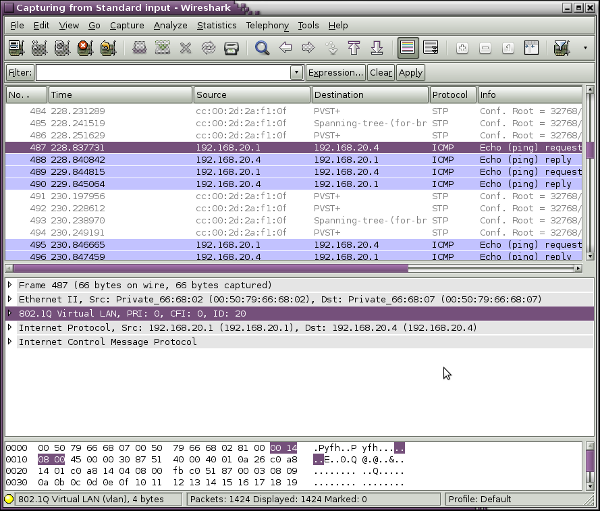
Task: Stop the running capture
Action: [85, 48]
